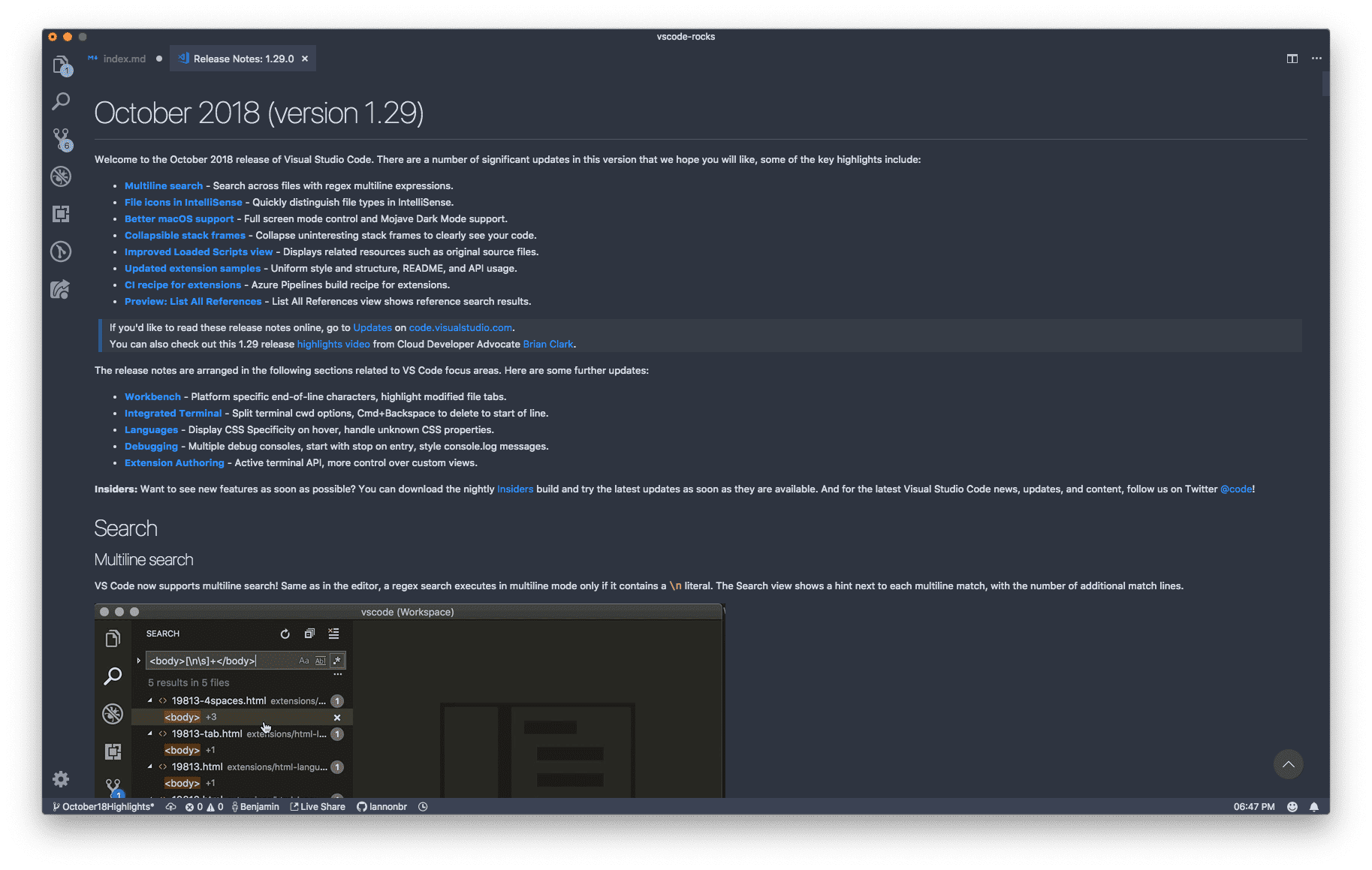
Task: Open the Source Control view with badge 6
Action: point(61,139)
